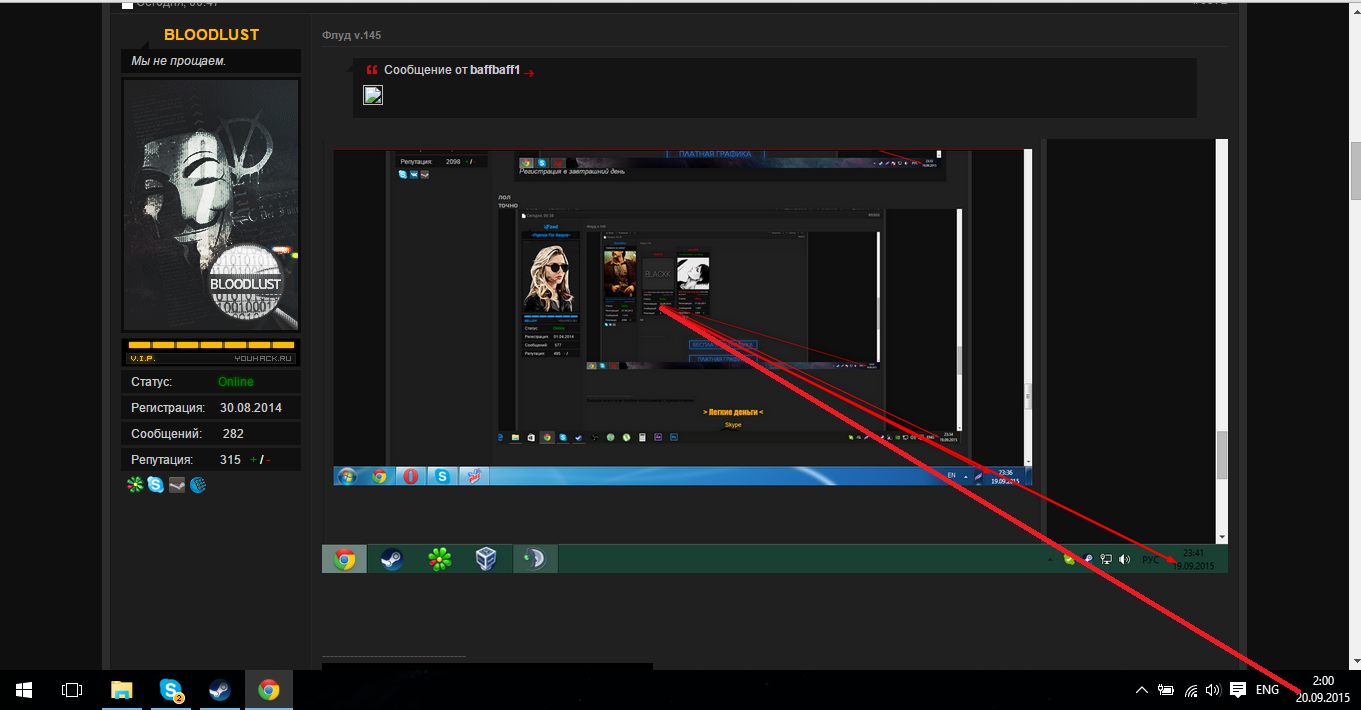Open the clock showing 2:00 20.09.2015

point(1322,690)
